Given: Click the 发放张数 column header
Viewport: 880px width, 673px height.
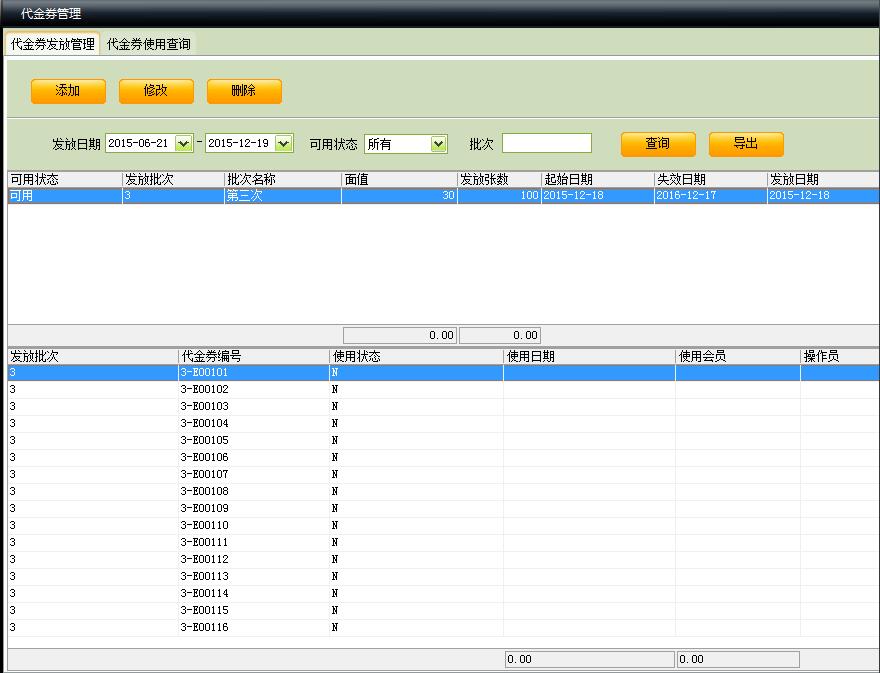Looking at the screenshot, I should coord(499,180).
